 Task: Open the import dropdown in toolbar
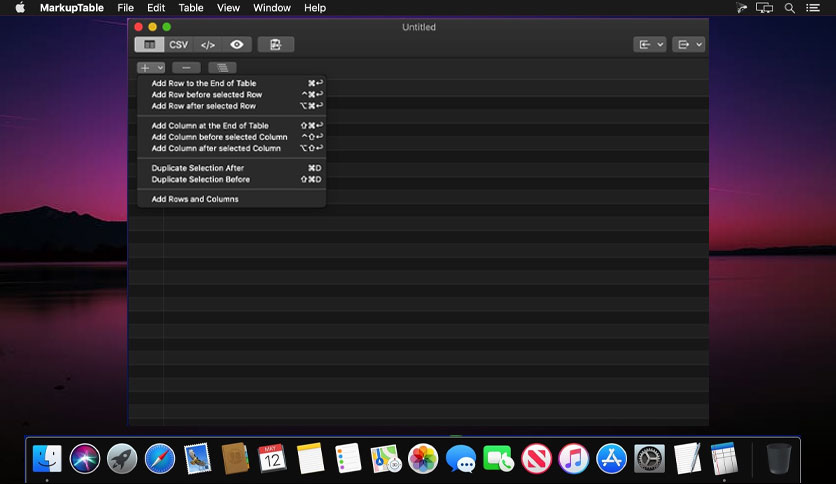tap(649, 45)
